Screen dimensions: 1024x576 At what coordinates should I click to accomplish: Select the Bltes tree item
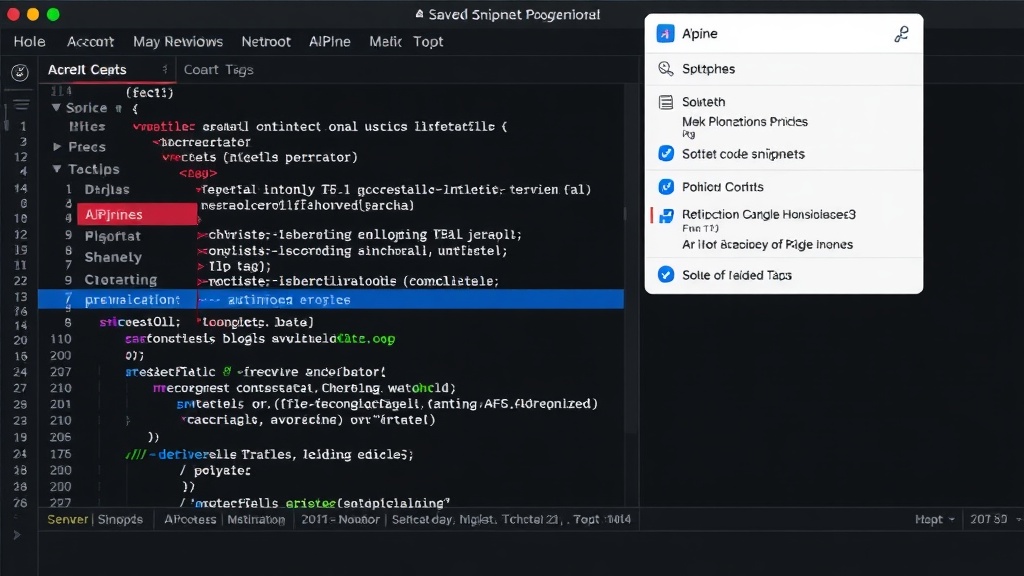[87, 127]
